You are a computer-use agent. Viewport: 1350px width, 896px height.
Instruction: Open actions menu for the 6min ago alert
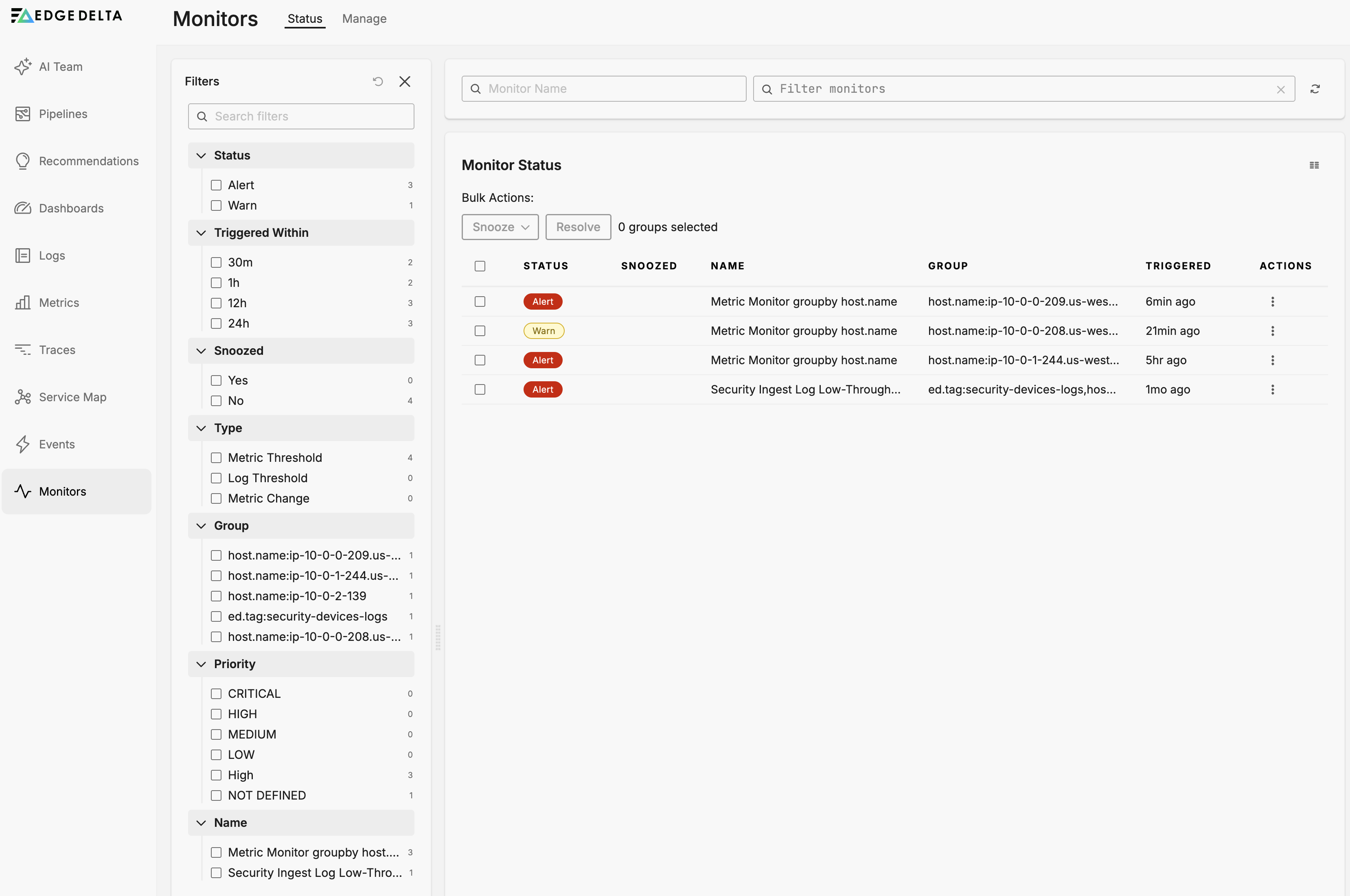tap(1272, 302)
